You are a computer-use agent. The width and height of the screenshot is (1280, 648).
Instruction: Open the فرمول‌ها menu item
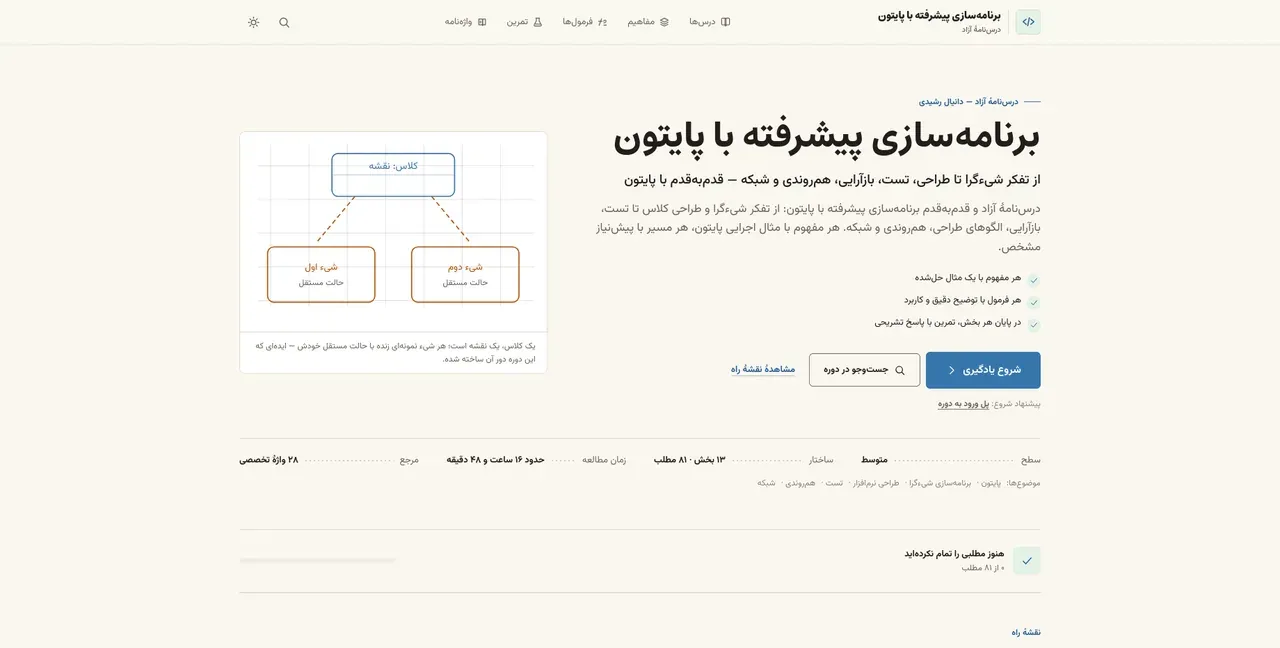(585, 22)
